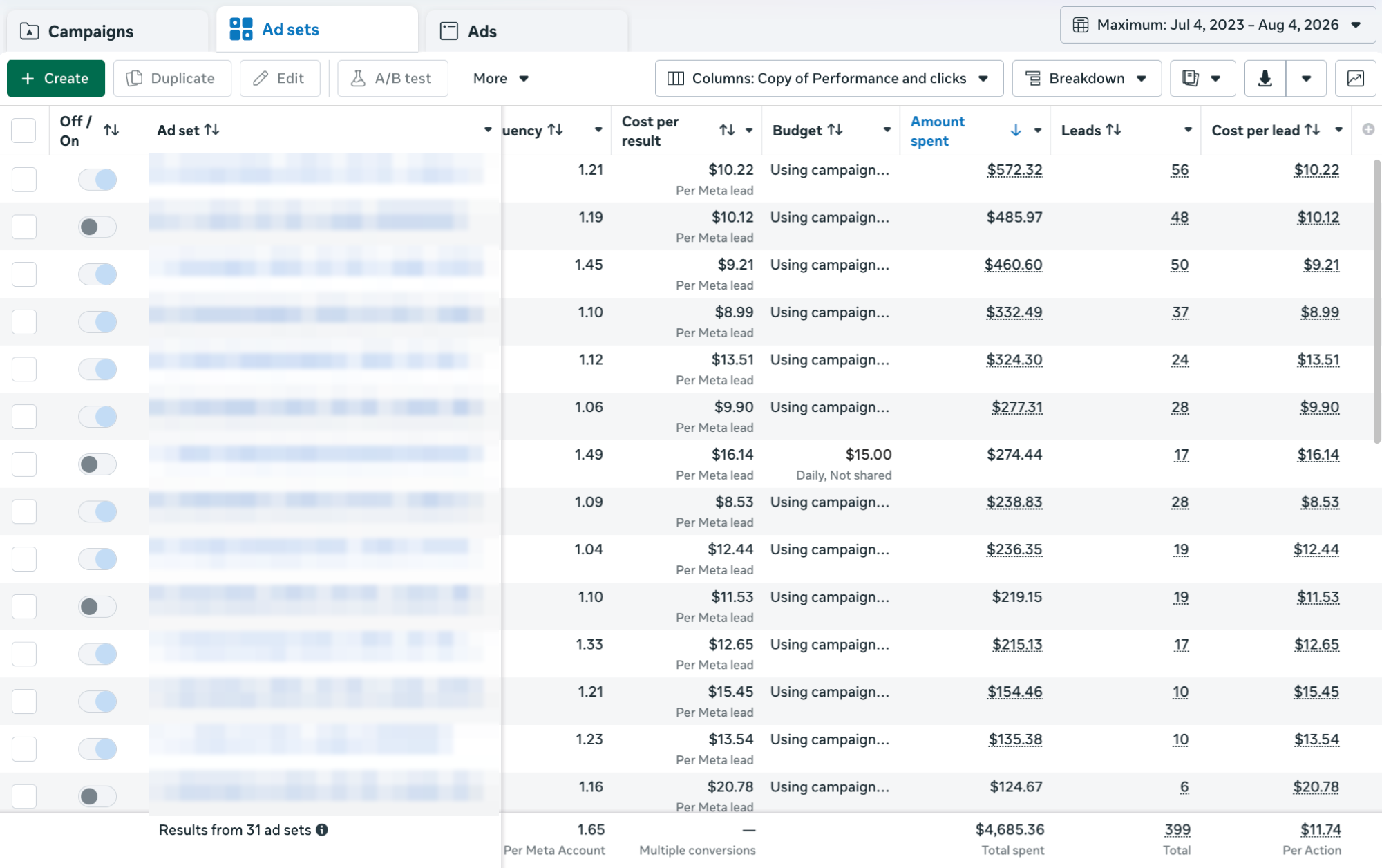Click the Ad sets grid icon
Screen dimensions: 1382x868
[x=241, y=29]
